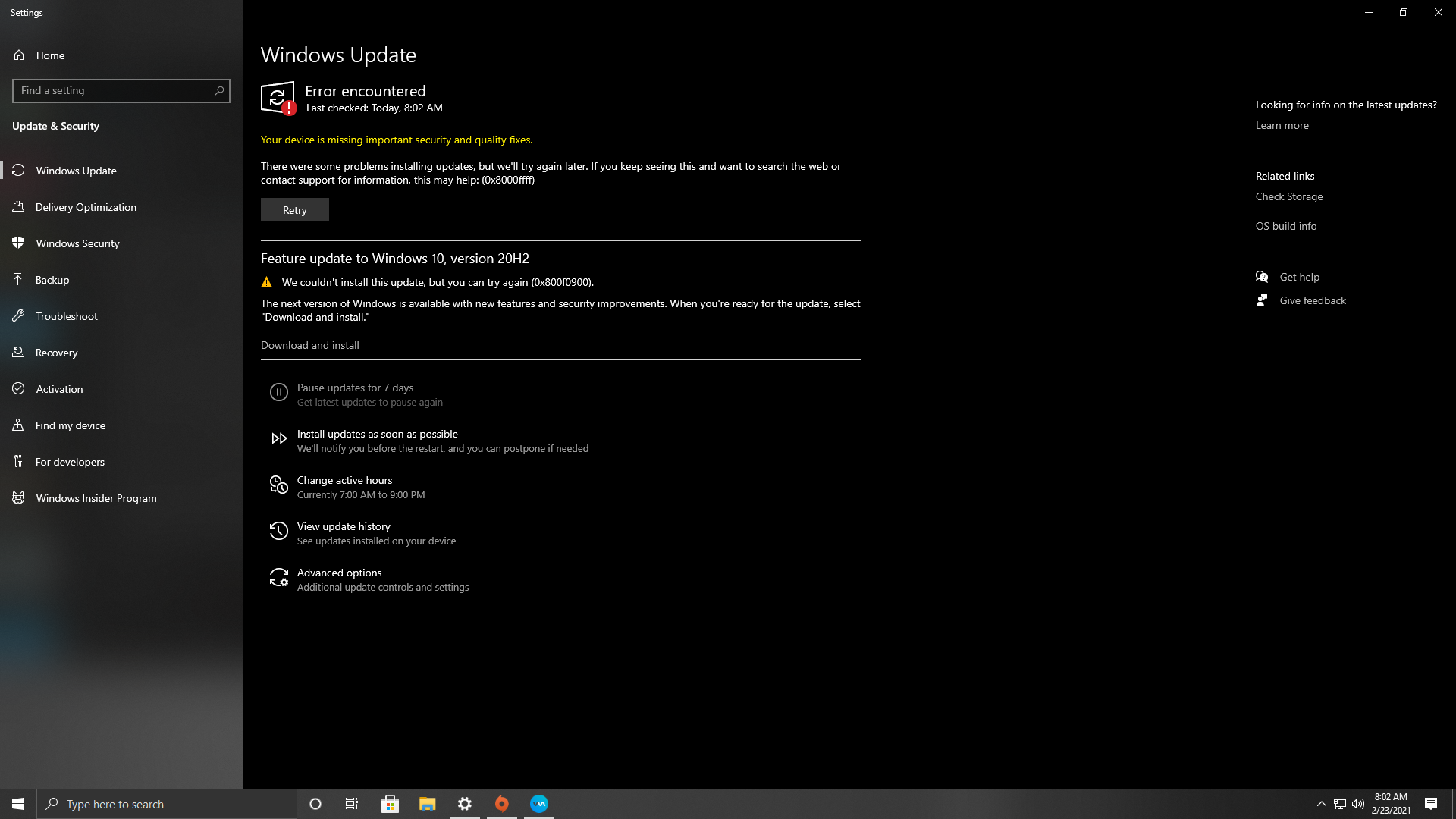Click the Settings gear on the taskbar
The height and width of the screenshot is (819, 1456).
click(465, 804)
